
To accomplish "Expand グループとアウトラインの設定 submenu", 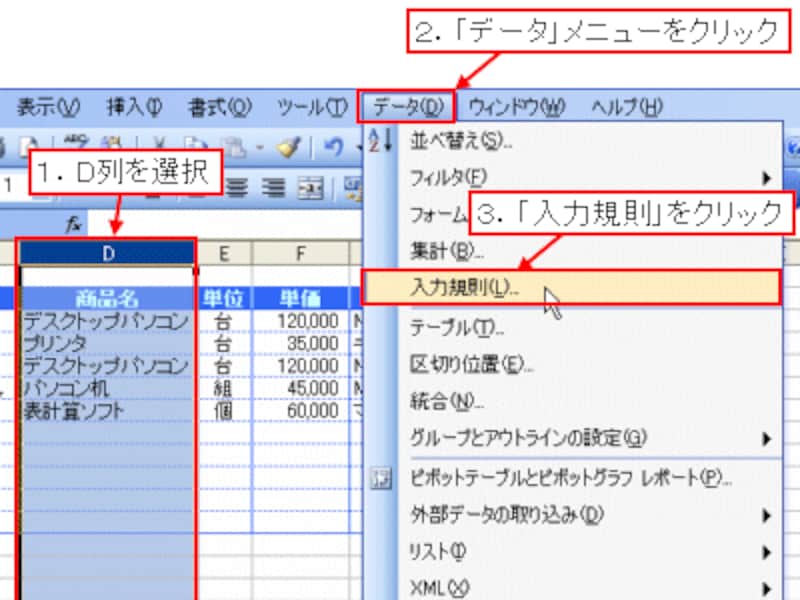I will click(766, 438).
